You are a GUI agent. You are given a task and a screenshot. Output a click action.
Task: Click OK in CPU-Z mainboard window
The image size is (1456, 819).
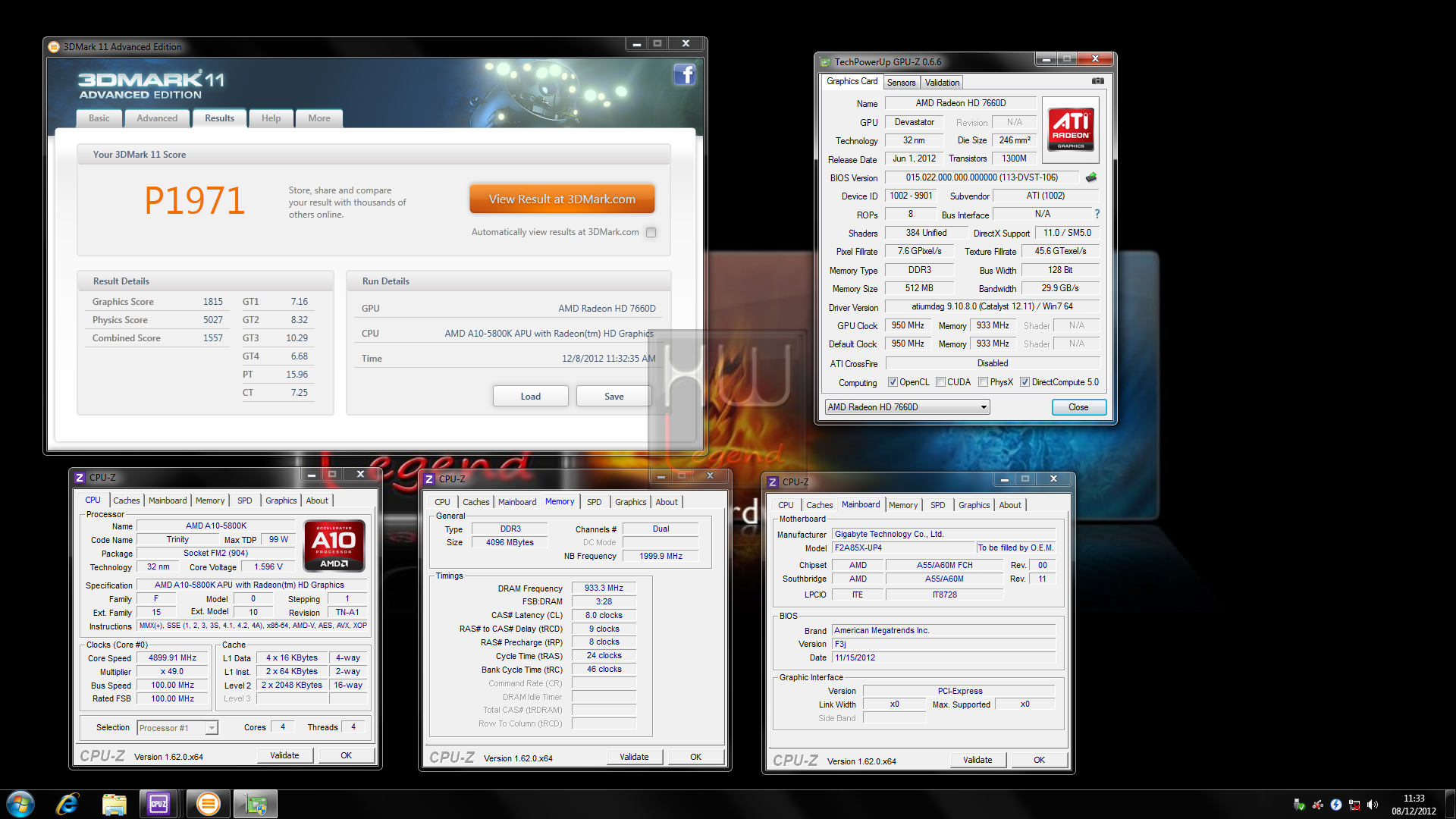click(1039, 760)
